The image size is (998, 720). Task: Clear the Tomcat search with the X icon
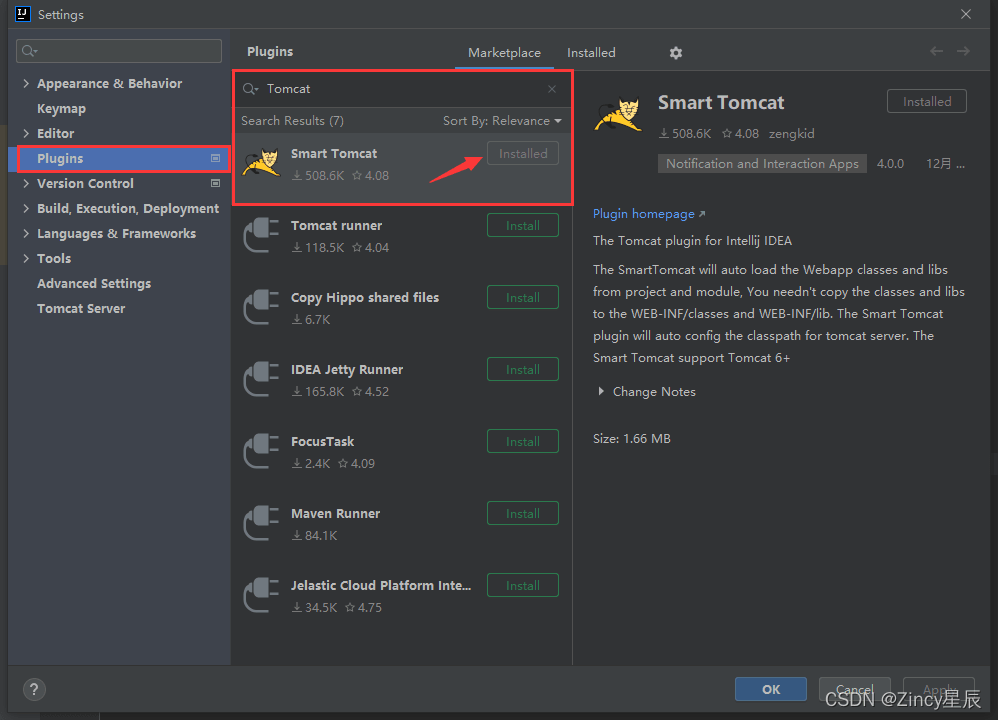(x=552, y=89)
